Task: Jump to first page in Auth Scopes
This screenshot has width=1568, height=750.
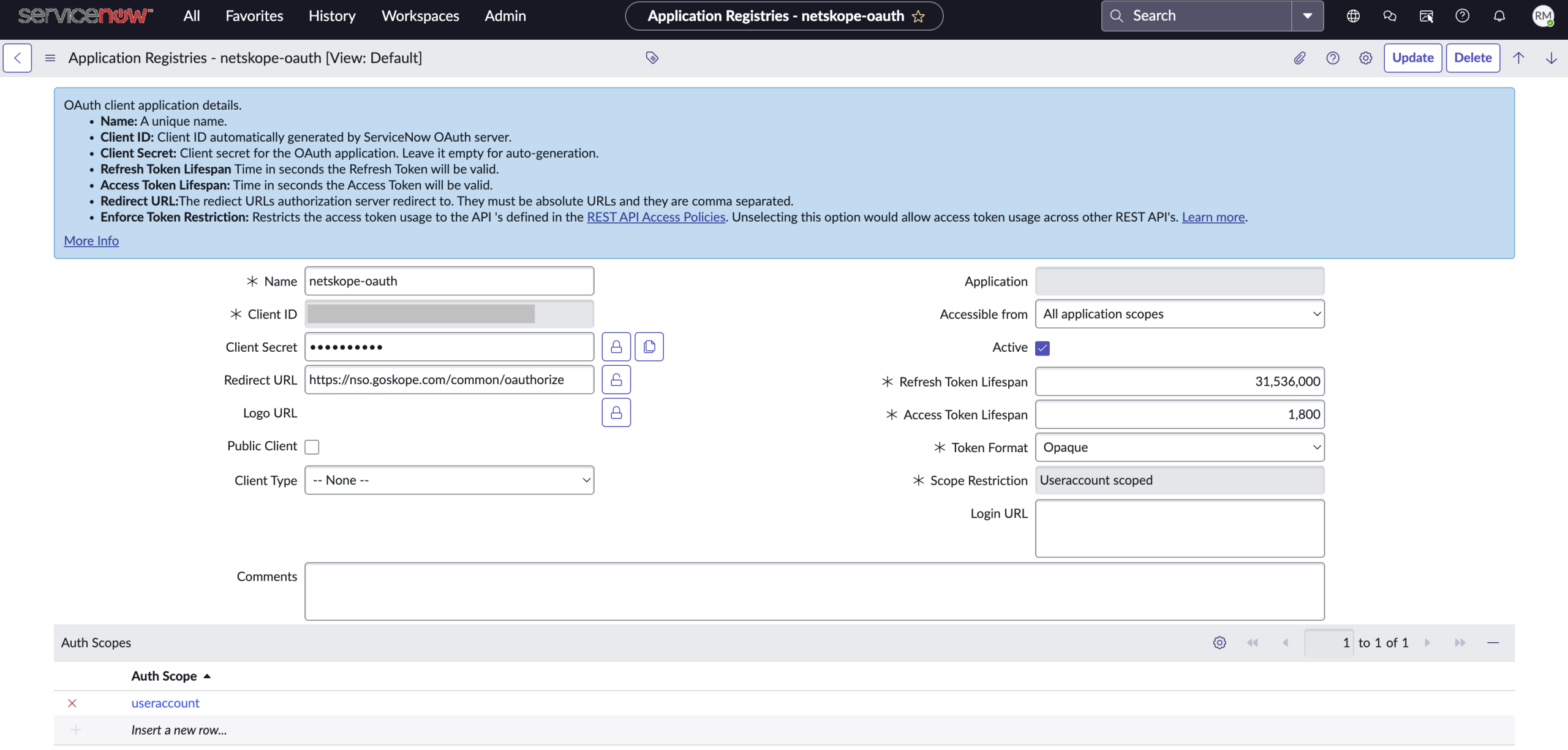Action: (1253, 643)
